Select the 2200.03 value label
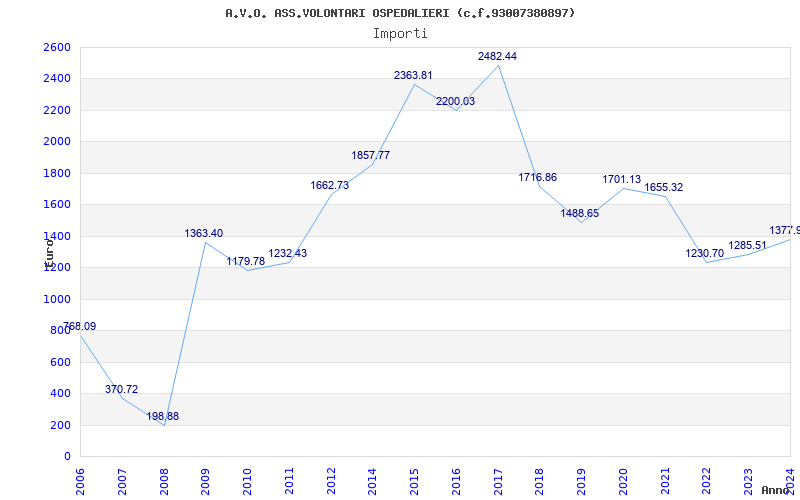 [x=455, y=101]
